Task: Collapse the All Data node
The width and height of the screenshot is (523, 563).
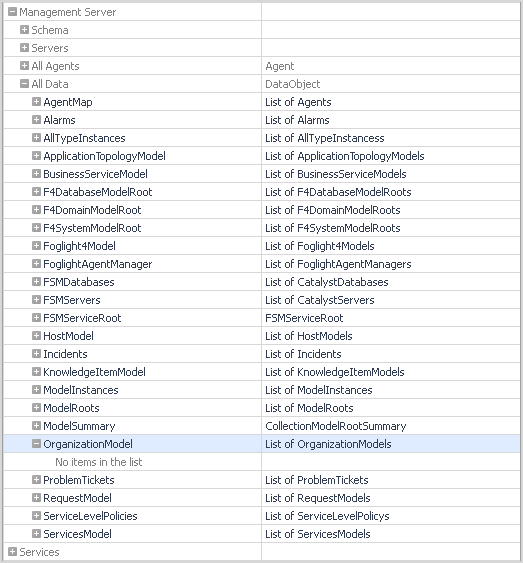Action: (x=24, y=84)
